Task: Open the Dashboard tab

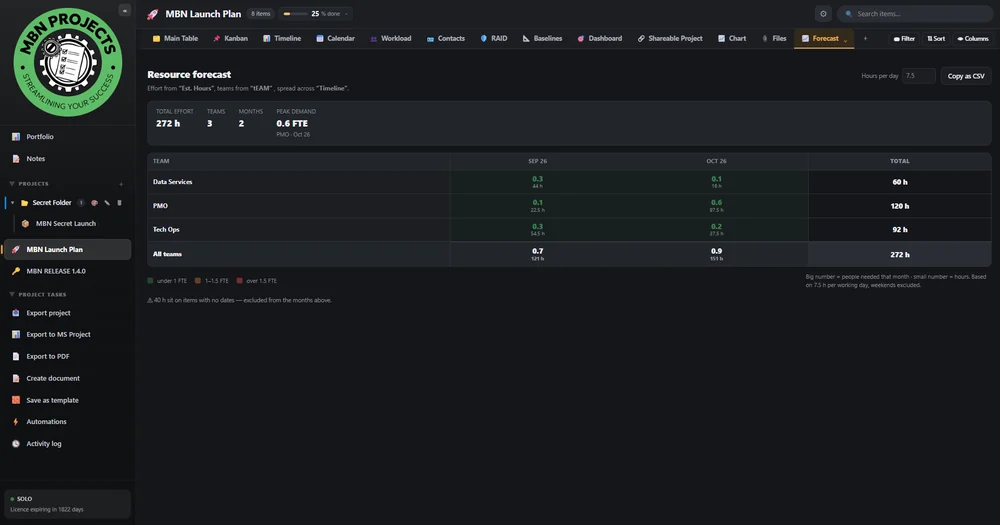Action: (599, 38)
